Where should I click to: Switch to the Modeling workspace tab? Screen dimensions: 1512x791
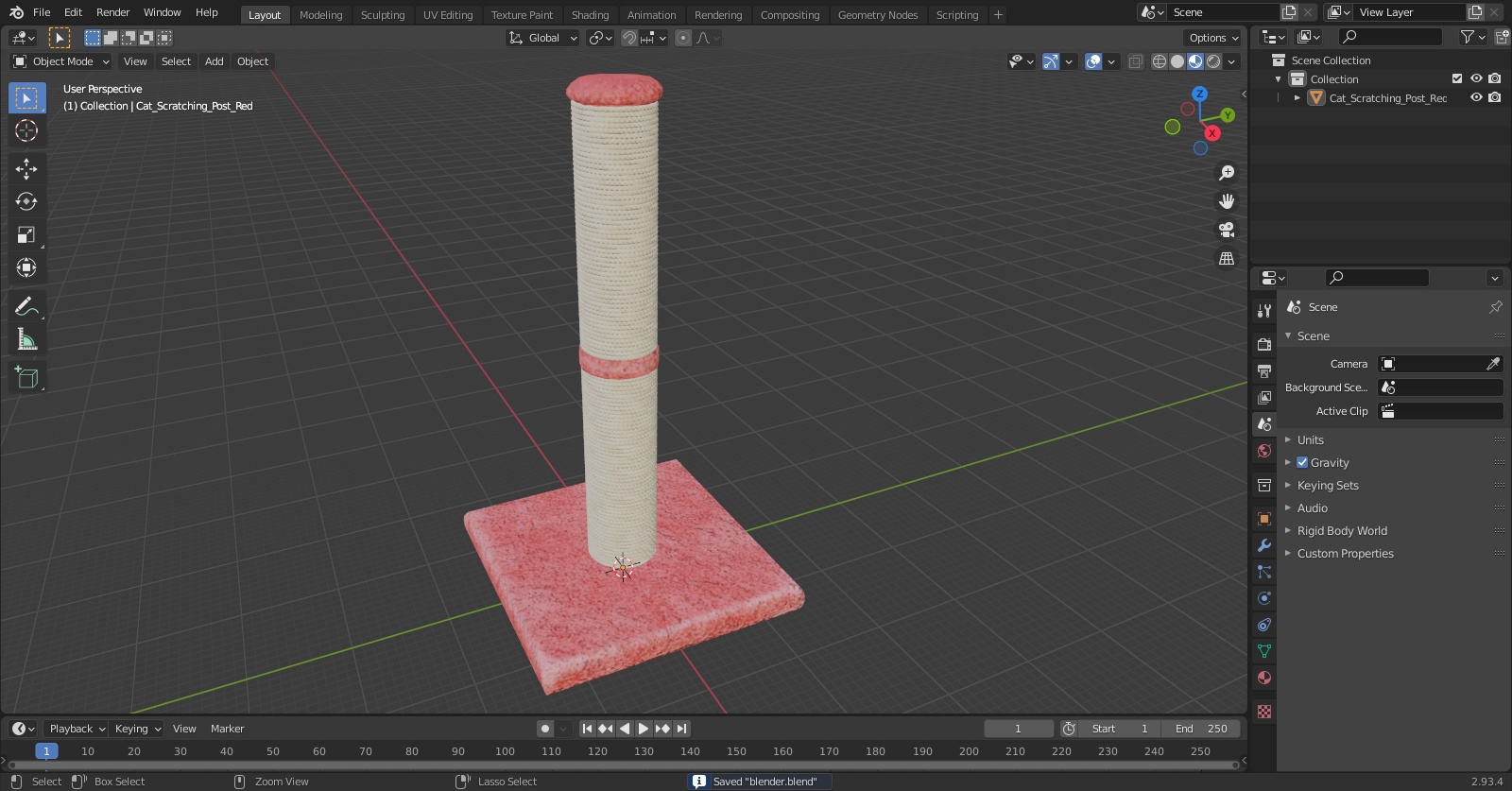tap(320, 15)
